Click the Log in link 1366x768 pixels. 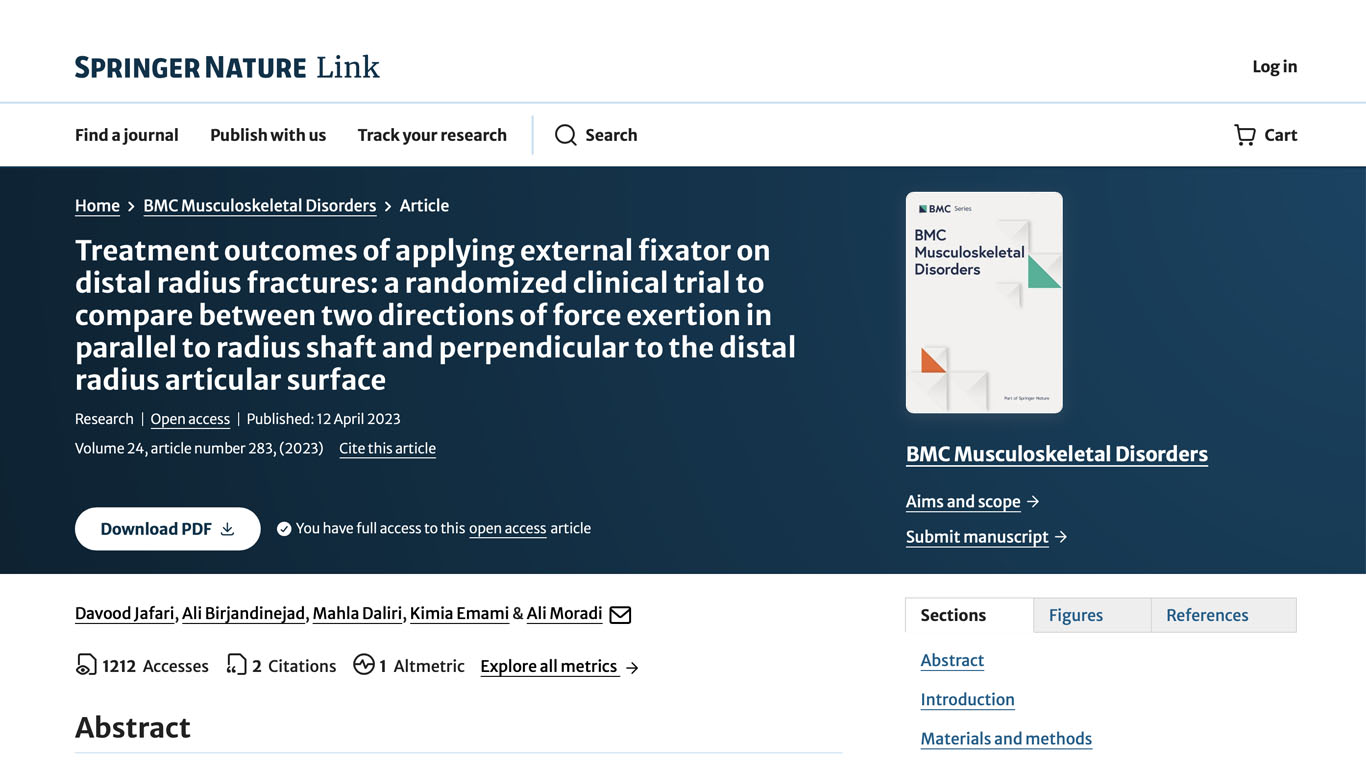pos(1274,67)
